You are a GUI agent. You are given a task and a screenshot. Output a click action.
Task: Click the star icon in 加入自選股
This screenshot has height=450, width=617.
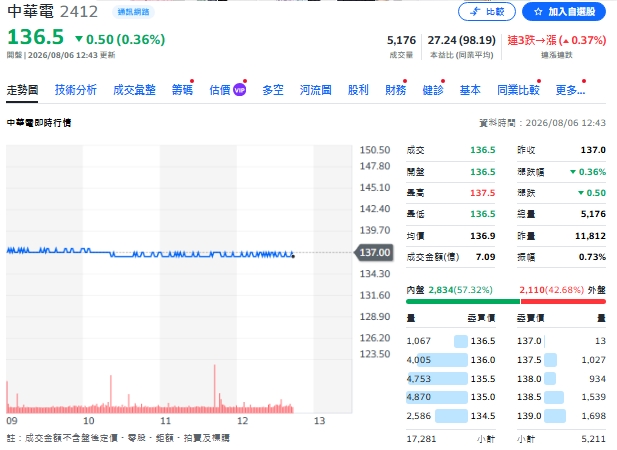pos(538,12)
